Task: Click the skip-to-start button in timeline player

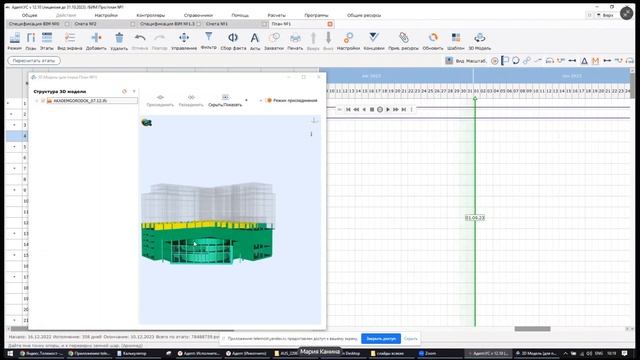Action: (x=348, y=109)
